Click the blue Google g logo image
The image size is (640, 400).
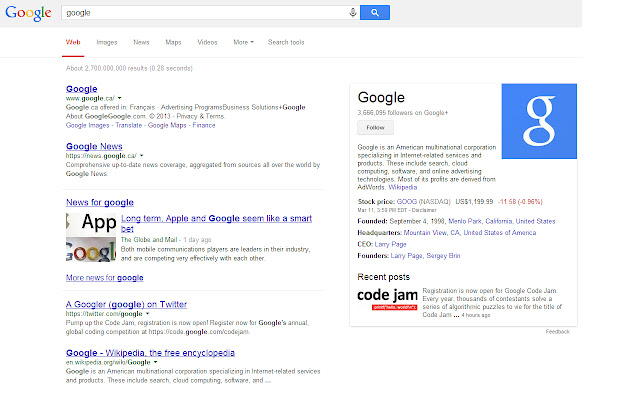539,121
